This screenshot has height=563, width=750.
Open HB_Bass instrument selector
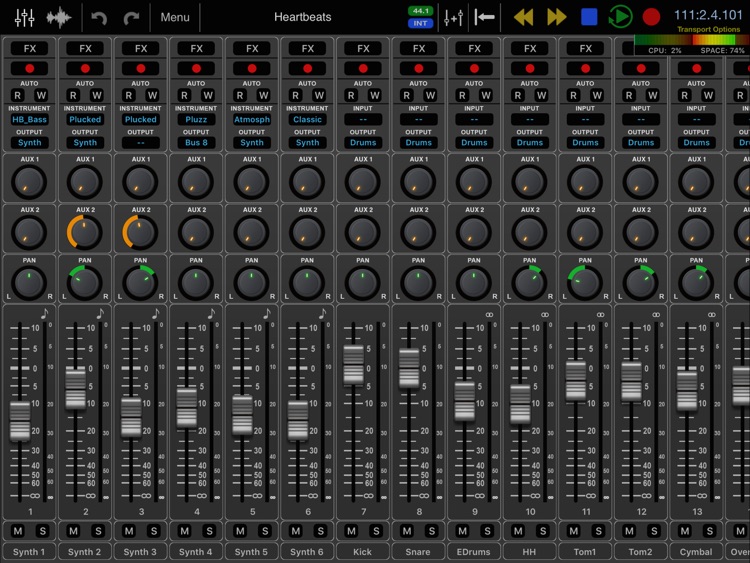click(x=30, y=119)
